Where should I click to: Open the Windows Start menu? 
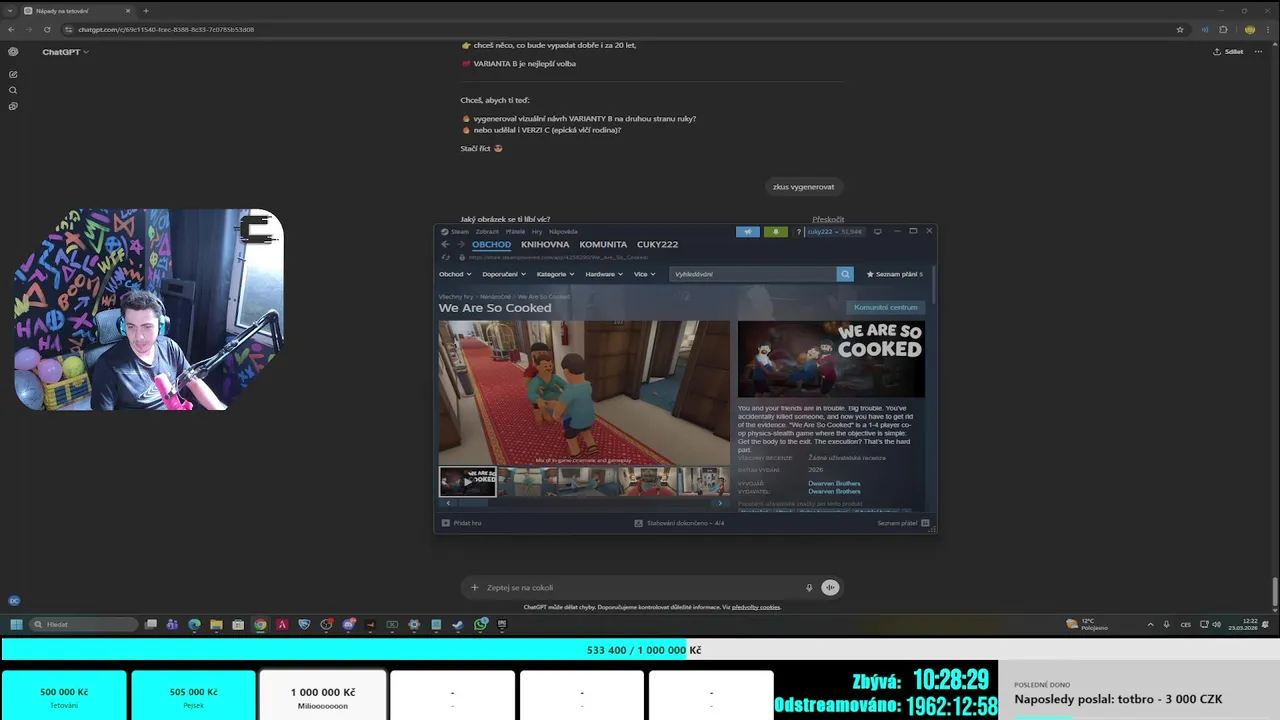(x=16, y=624)
